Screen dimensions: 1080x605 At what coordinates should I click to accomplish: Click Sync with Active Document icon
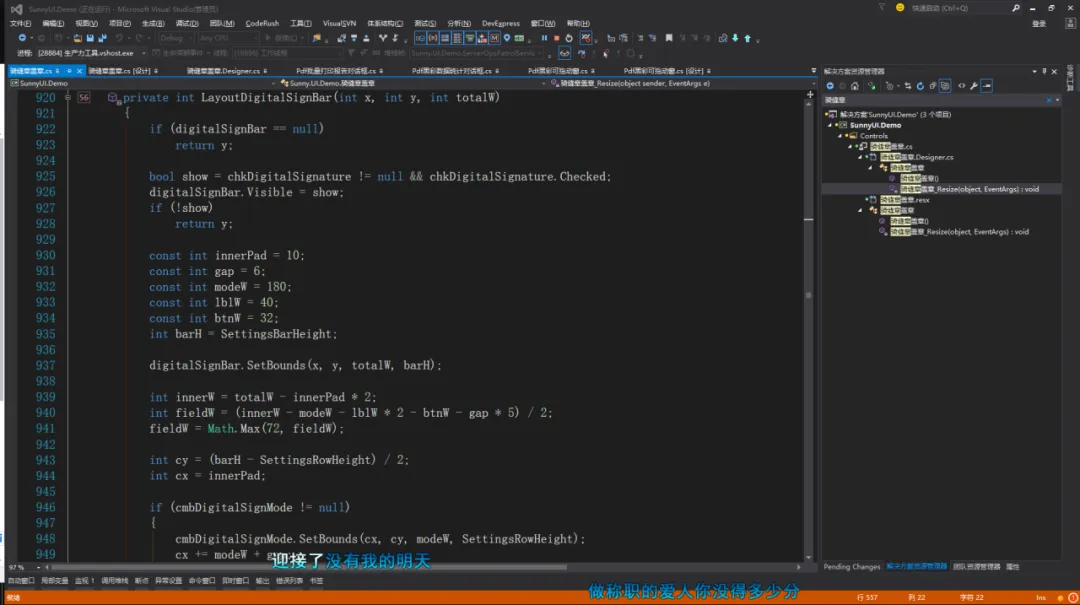(908, 86)
